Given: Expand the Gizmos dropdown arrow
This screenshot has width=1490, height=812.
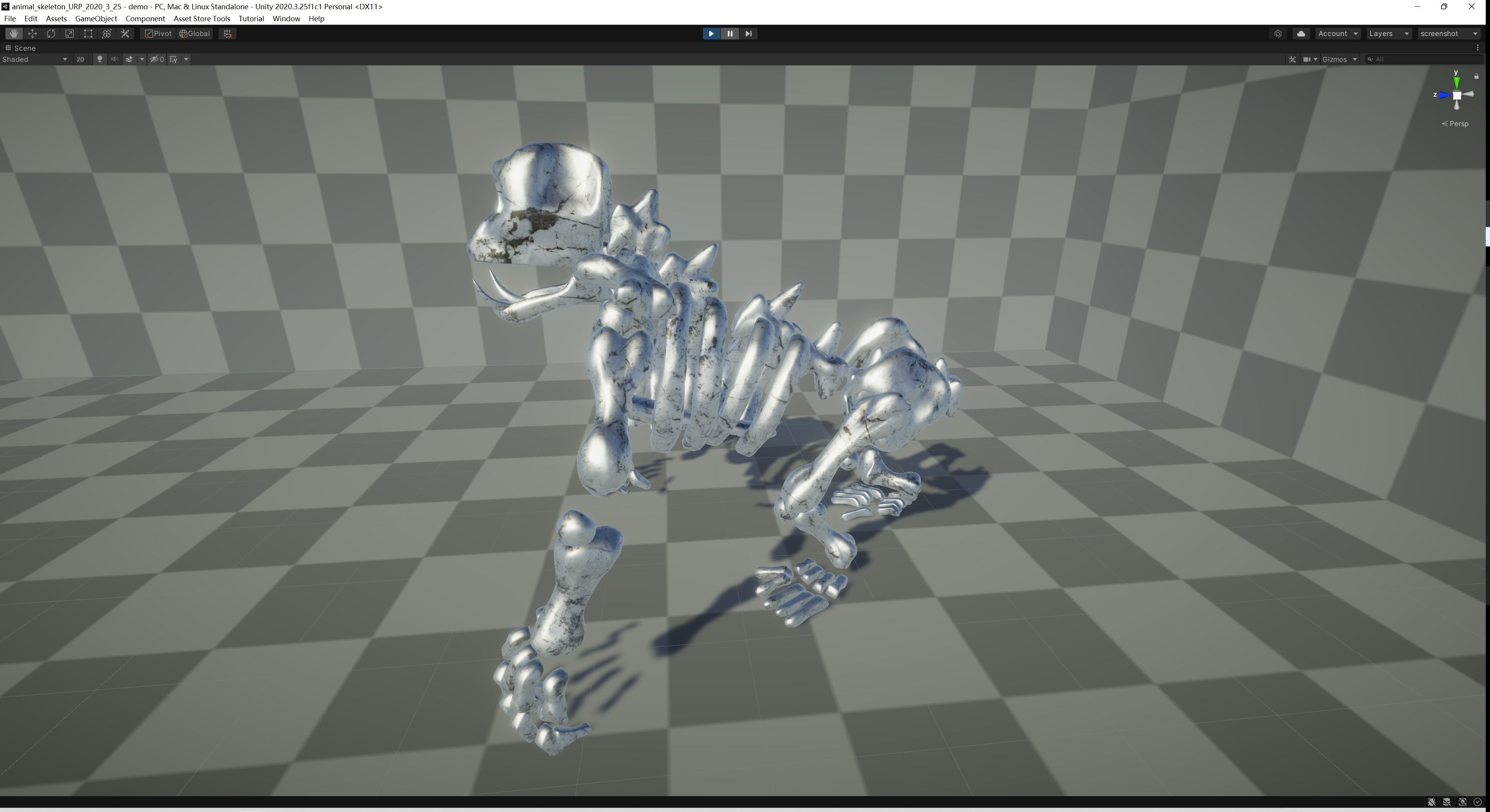Looking at the screenshot, I should click(x=1355, y=59).
